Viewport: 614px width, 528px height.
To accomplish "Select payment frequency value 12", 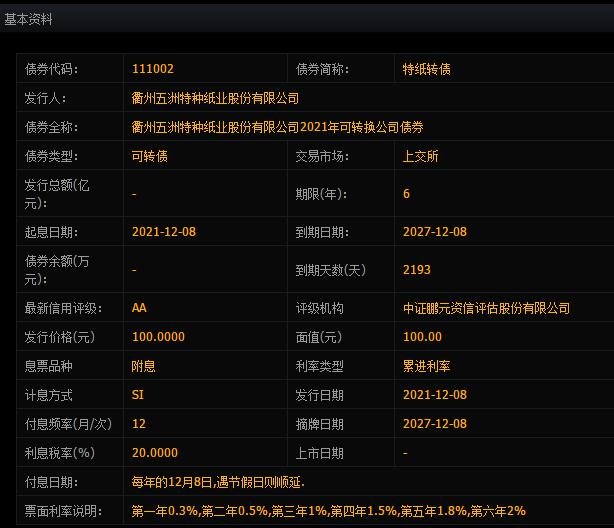I will tap(139, 423).
